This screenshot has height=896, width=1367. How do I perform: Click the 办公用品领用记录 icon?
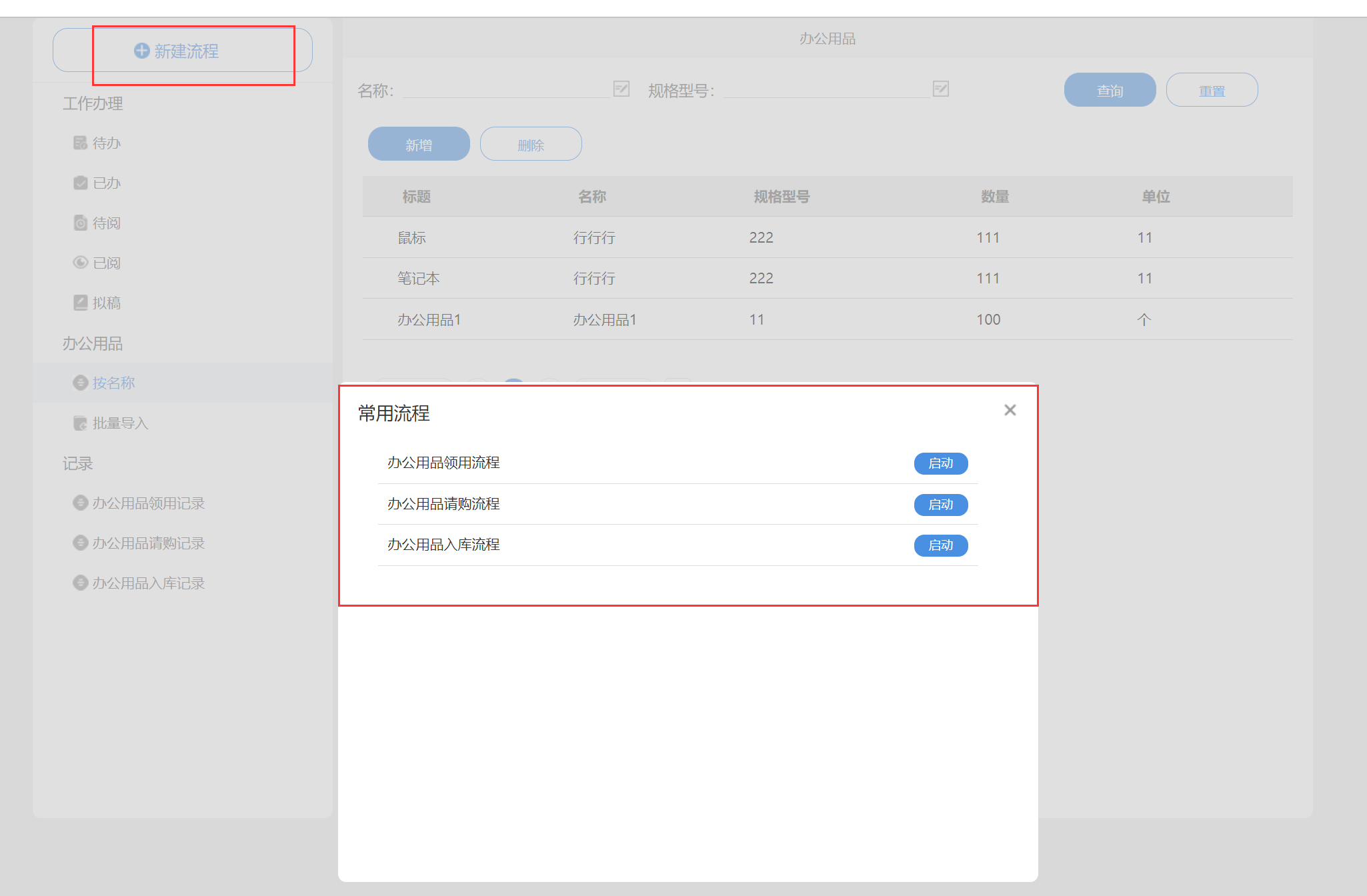tap(80, 503)
